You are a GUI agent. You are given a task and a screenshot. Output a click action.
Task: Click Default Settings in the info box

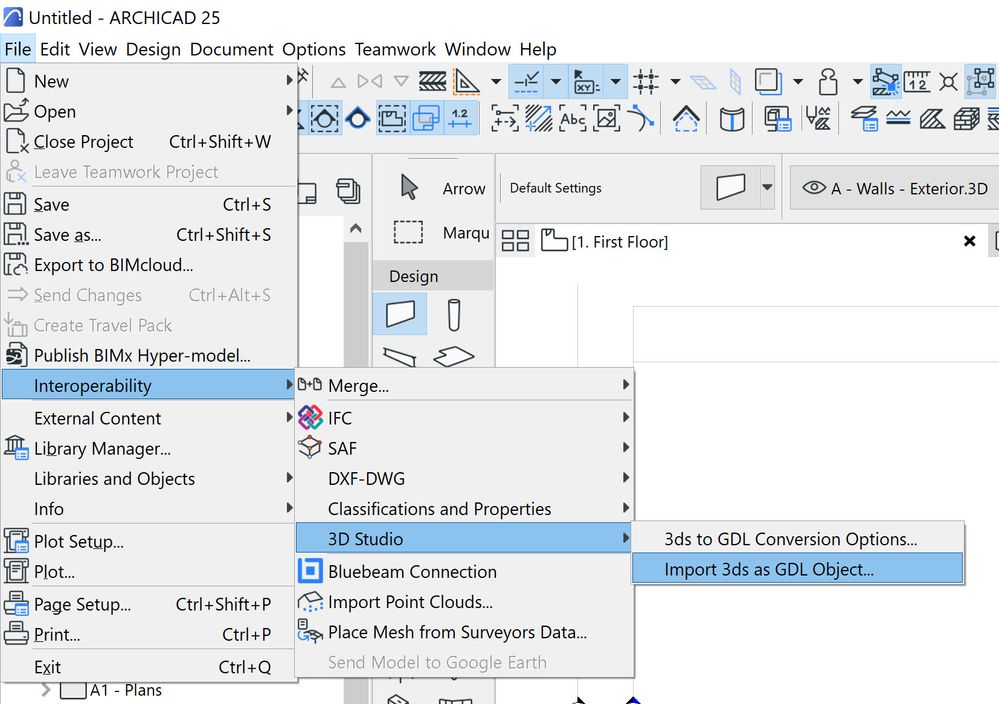pyautogui.click(x=556, y=188)
